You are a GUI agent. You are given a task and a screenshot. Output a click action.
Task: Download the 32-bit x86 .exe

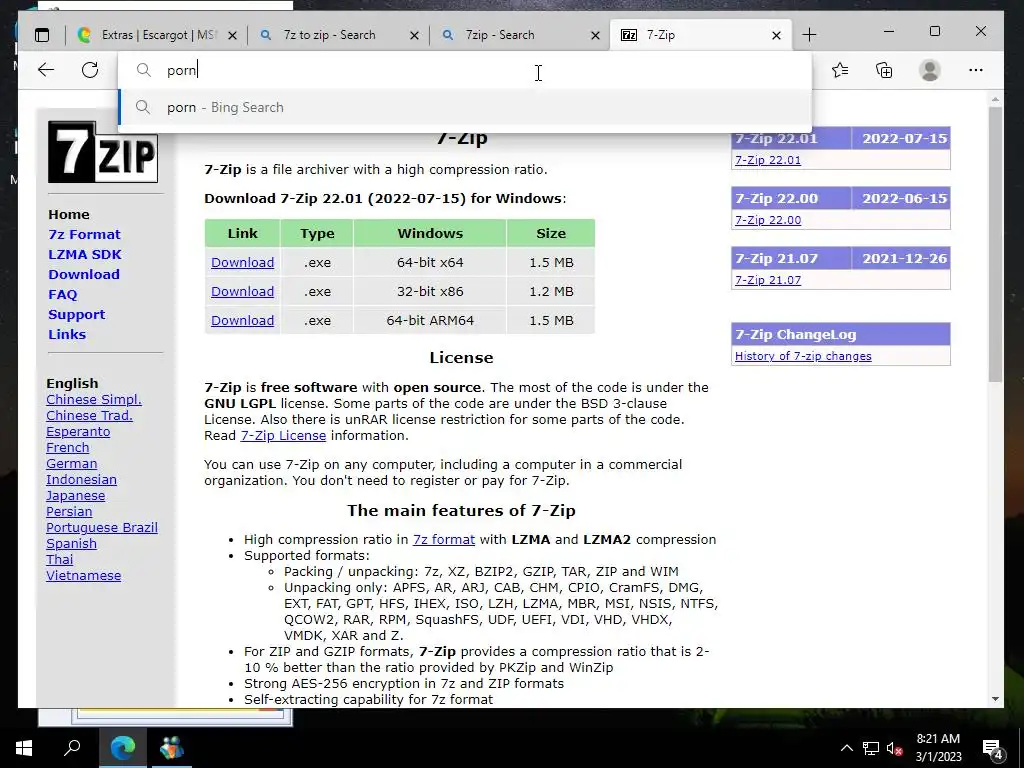click(242, 291)
